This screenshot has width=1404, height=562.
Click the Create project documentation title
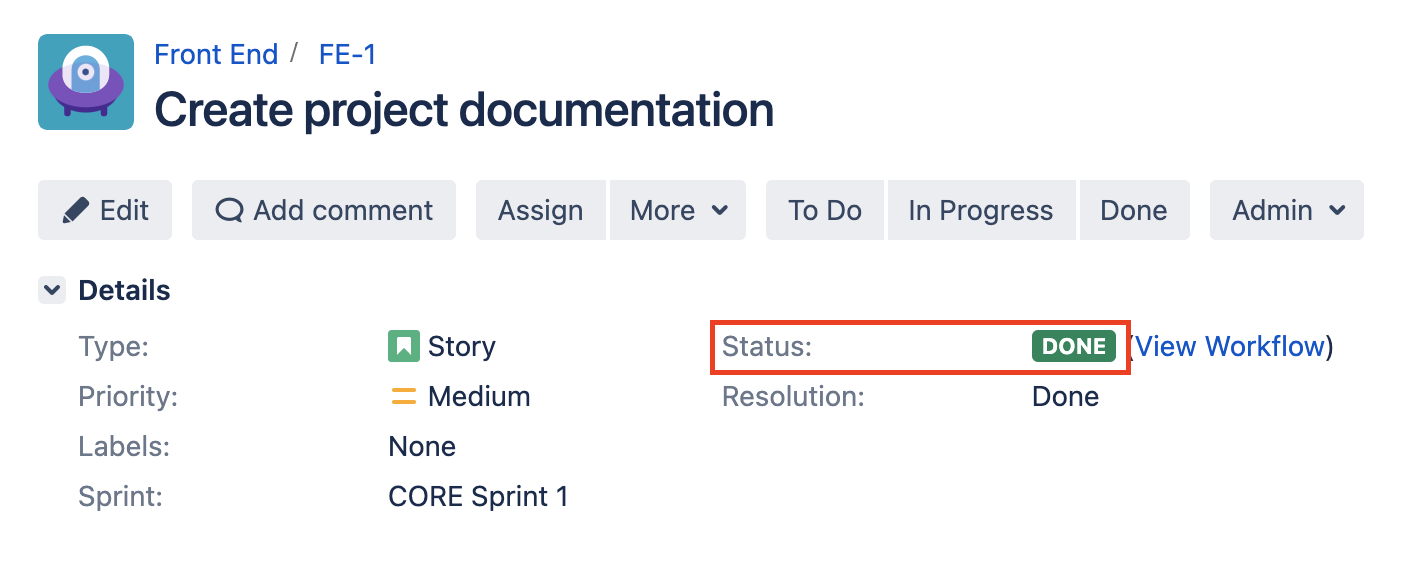pos(464,109)
